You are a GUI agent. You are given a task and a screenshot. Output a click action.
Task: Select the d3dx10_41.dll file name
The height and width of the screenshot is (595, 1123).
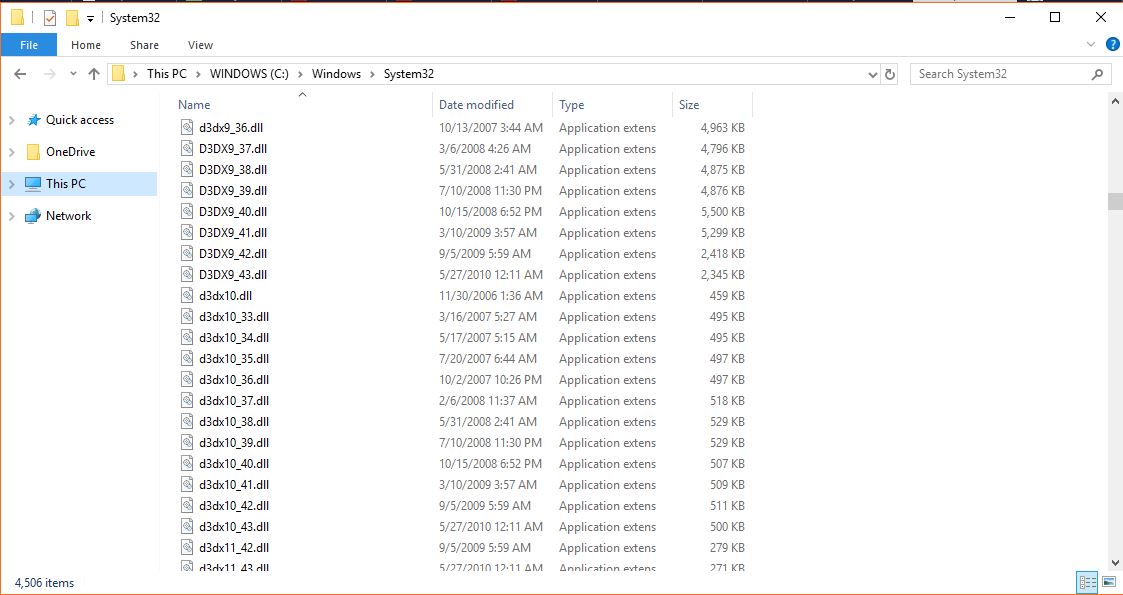point(233,485)
